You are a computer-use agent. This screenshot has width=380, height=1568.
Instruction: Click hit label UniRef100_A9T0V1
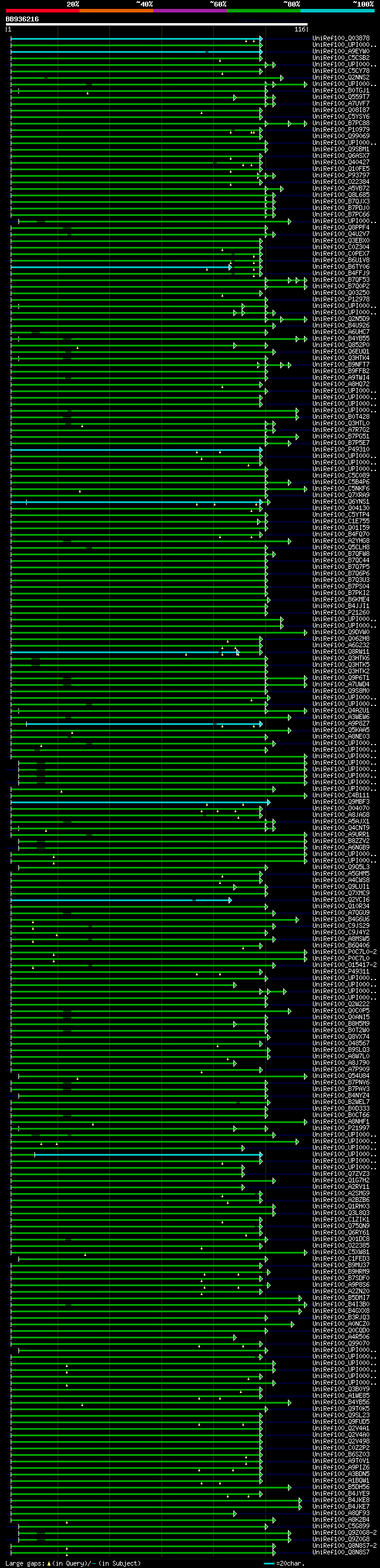pyautogui.click(x=341, y=1461)
